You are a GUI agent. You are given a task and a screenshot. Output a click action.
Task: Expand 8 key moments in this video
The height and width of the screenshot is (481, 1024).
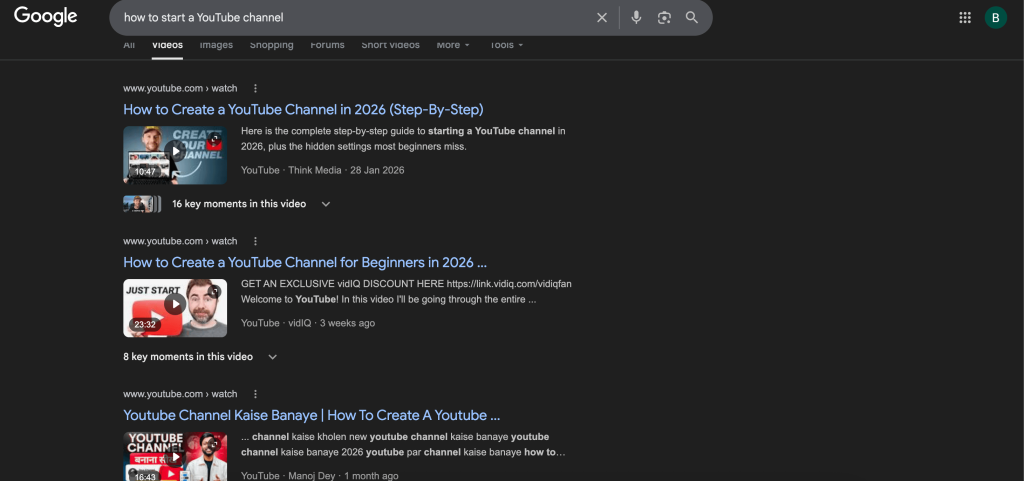click(200, 356)
